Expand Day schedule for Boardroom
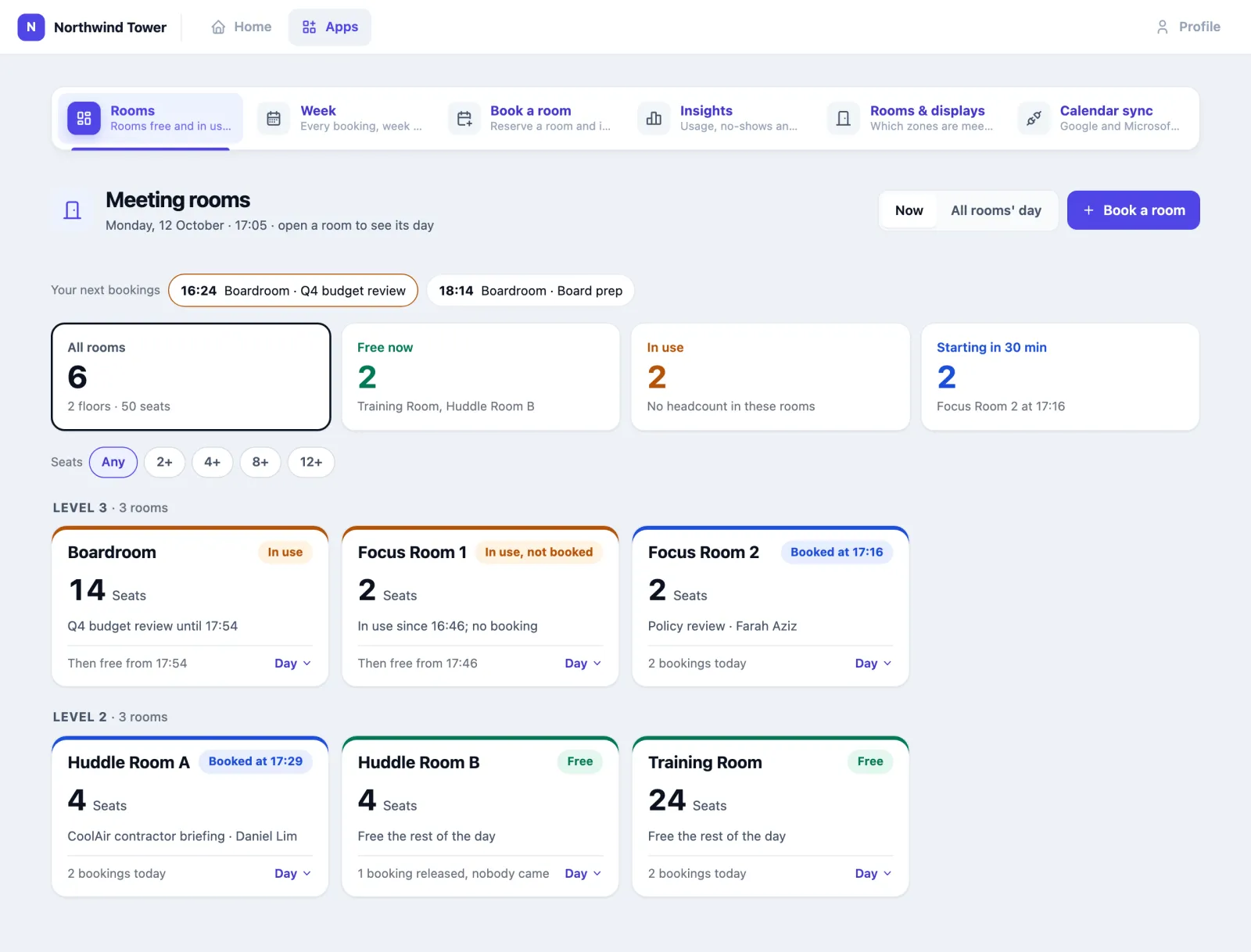1251x952 pixels. coord(293,664)
